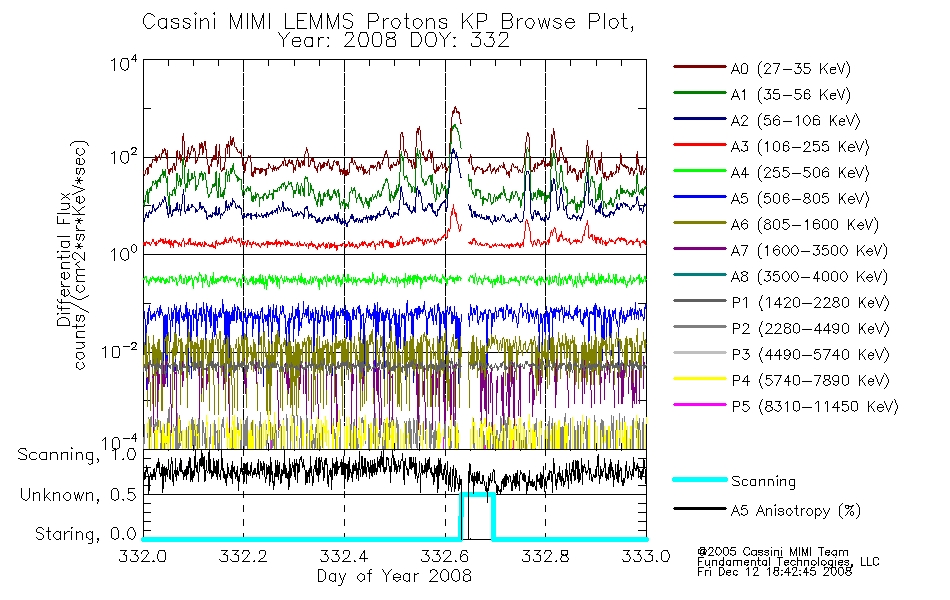Viewport: 950px width, 600px height.
Task: Click the Day of Year 2008 axis title
Action: (x=394, y=576)
